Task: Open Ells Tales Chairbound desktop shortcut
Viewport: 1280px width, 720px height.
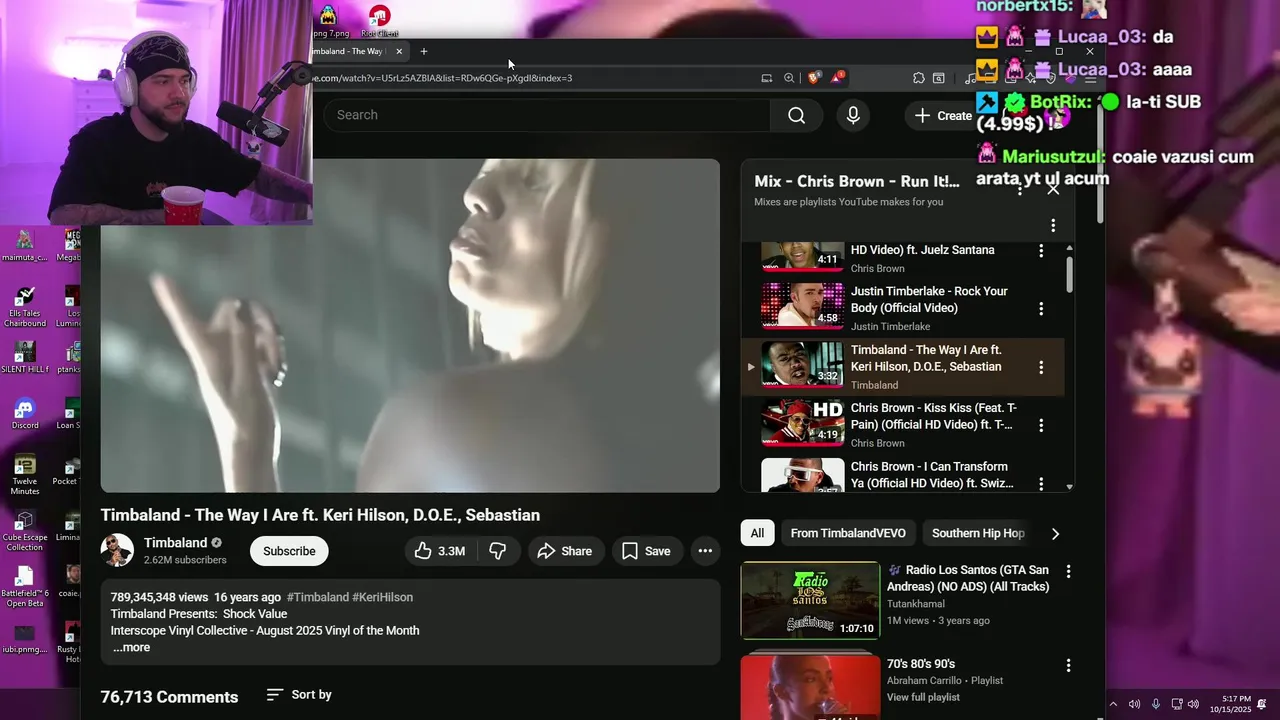Action: [25, 306]
